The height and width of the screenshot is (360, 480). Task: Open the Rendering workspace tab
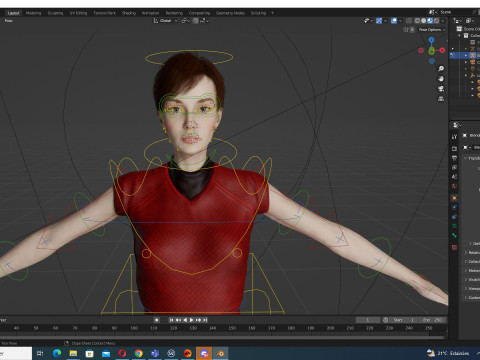click(174, 13)
